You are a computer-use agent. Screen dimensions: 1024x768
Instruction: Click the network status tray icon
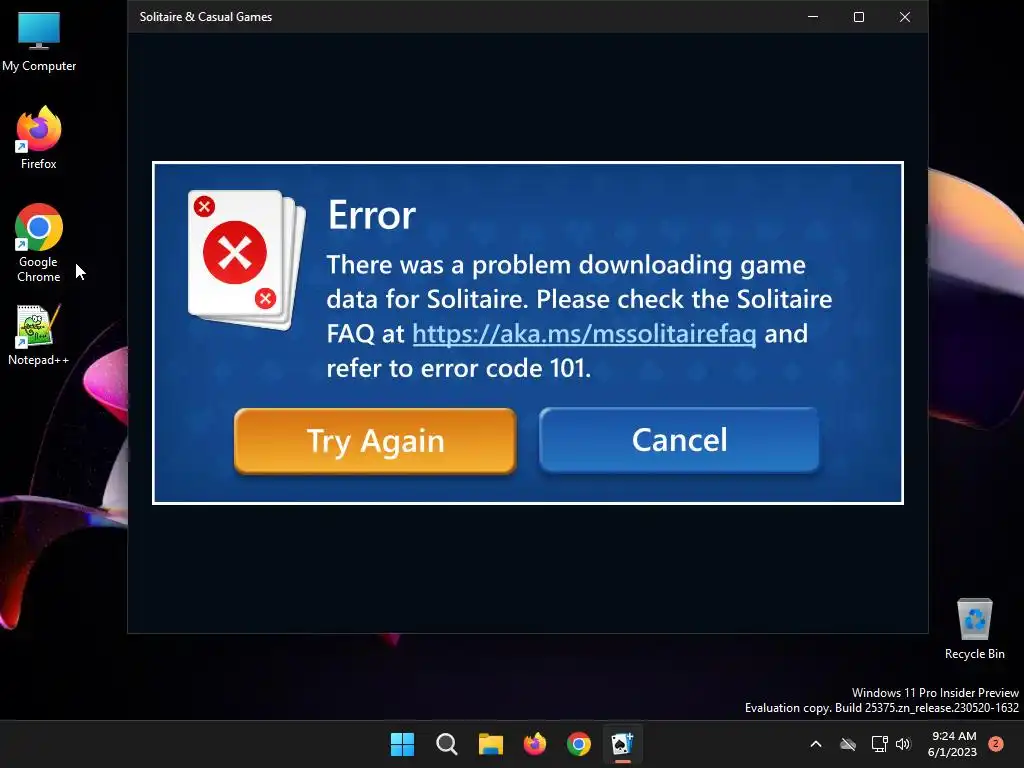coord(879,744)
